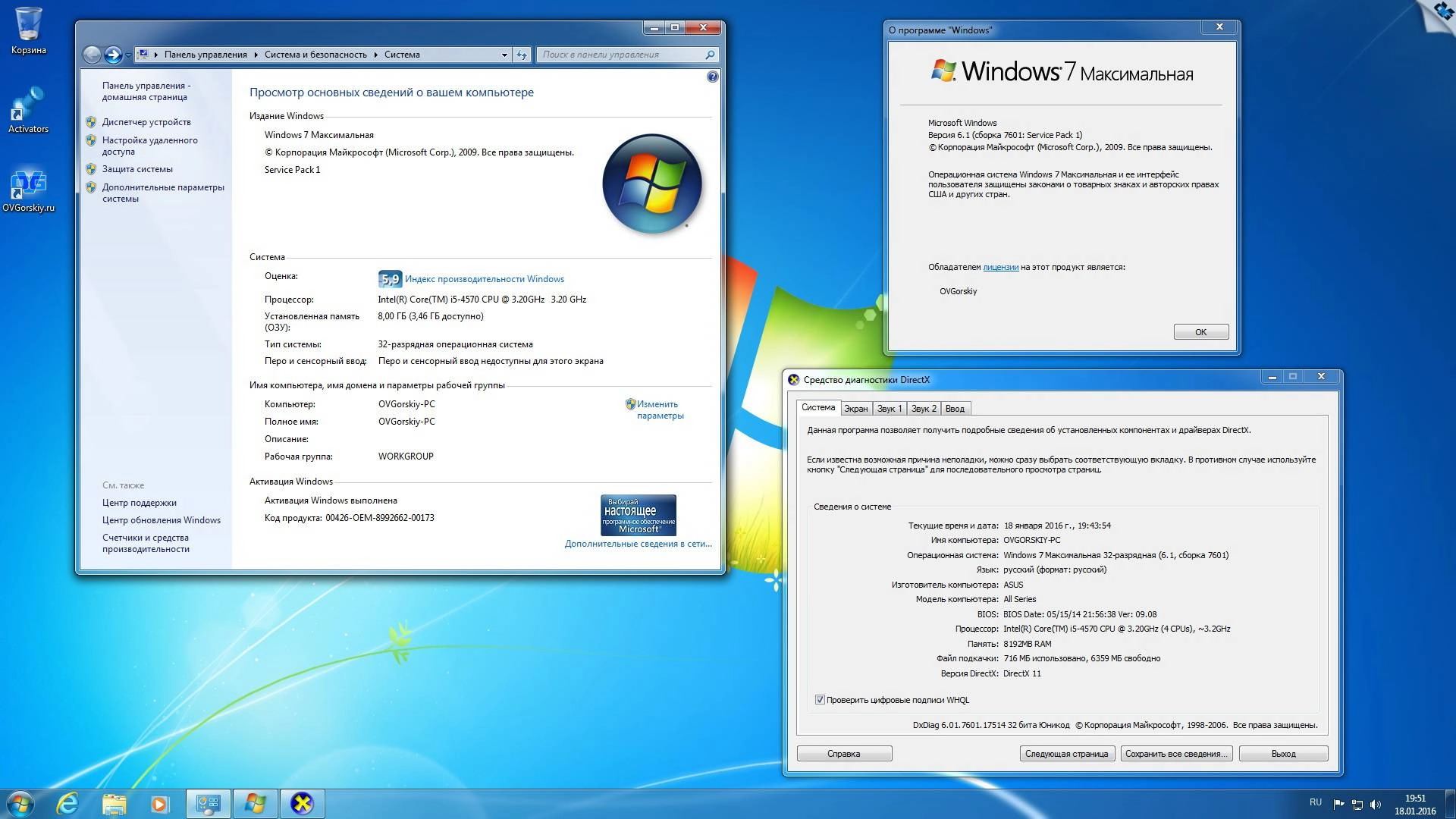Viewport: 1456px width, 819px height.
Task: Open 'Дополнительные параметры системы' sidebar link
Action: coord(163,193)
